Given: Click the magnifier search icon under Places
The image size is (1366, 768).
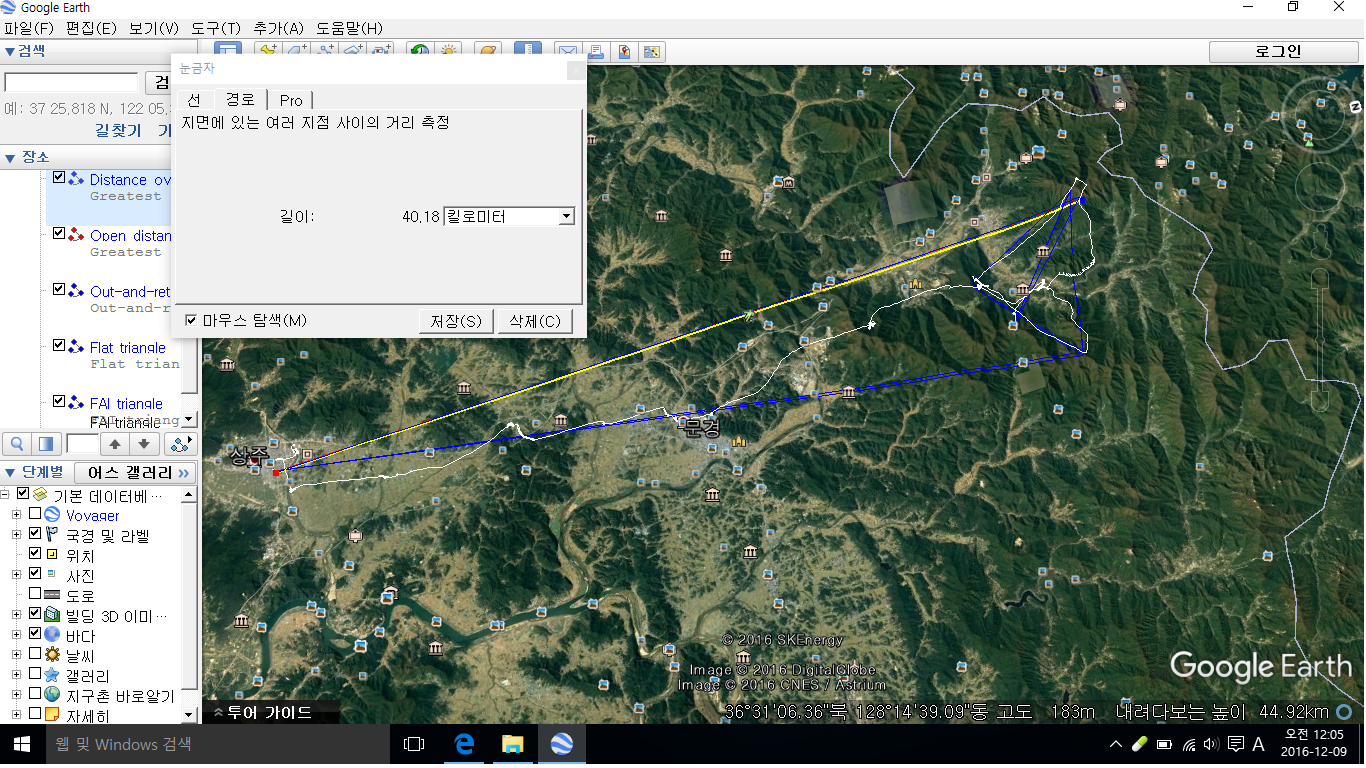Looking at the screenshot, I should (x=18, y=443).
